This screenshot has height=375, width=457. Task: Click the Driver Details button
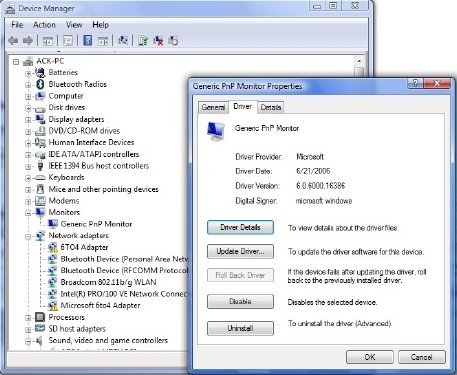[240, 228]
